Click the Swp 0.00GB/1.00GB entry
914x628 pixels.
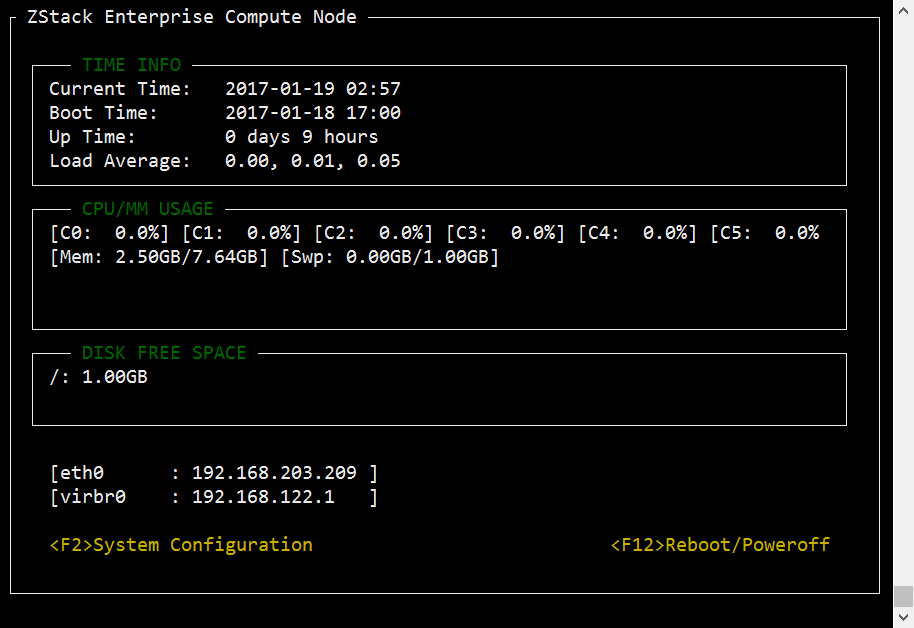[x=390, y=257]
